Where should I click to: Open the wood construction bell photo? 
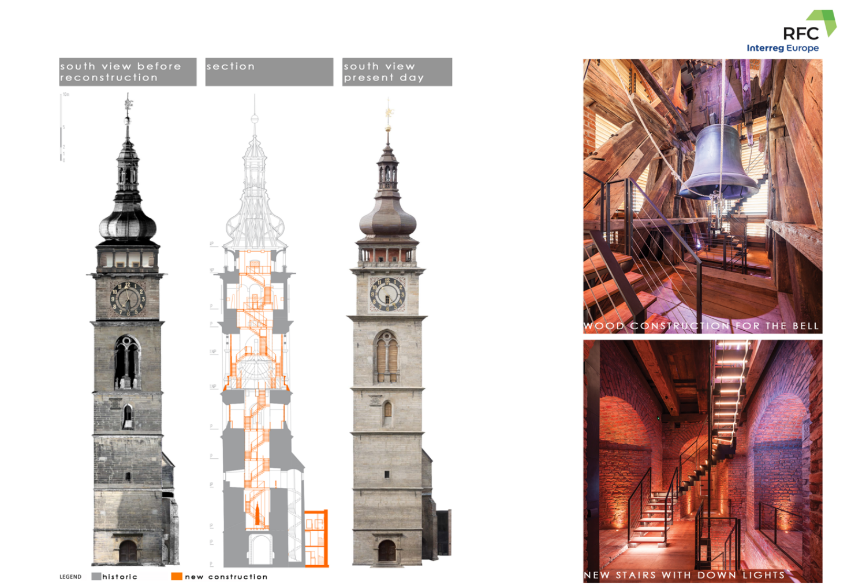[702, 190]
